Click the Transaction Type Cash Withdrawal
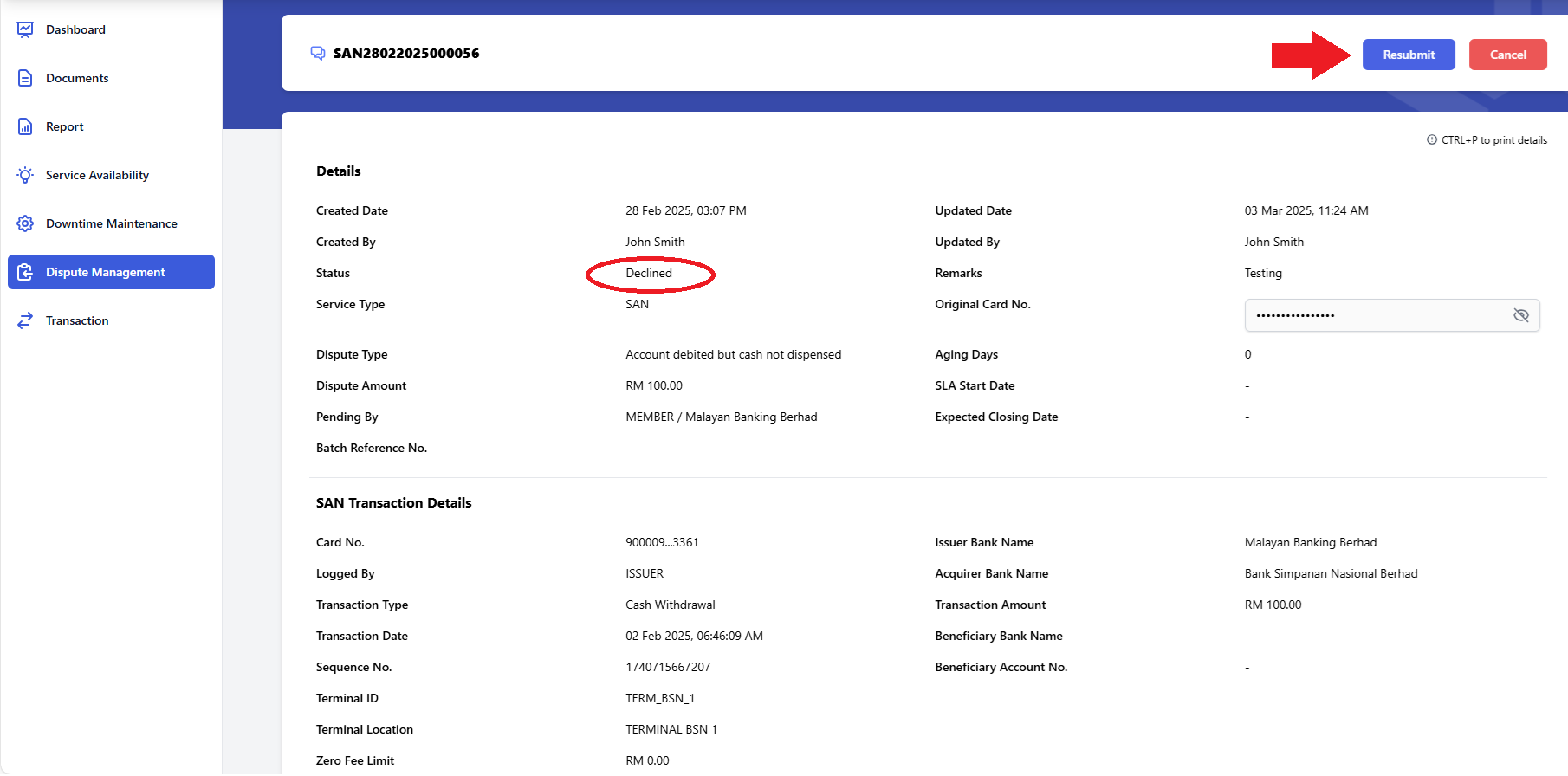Screen dimensions: 1568x776 click(671, 605)
